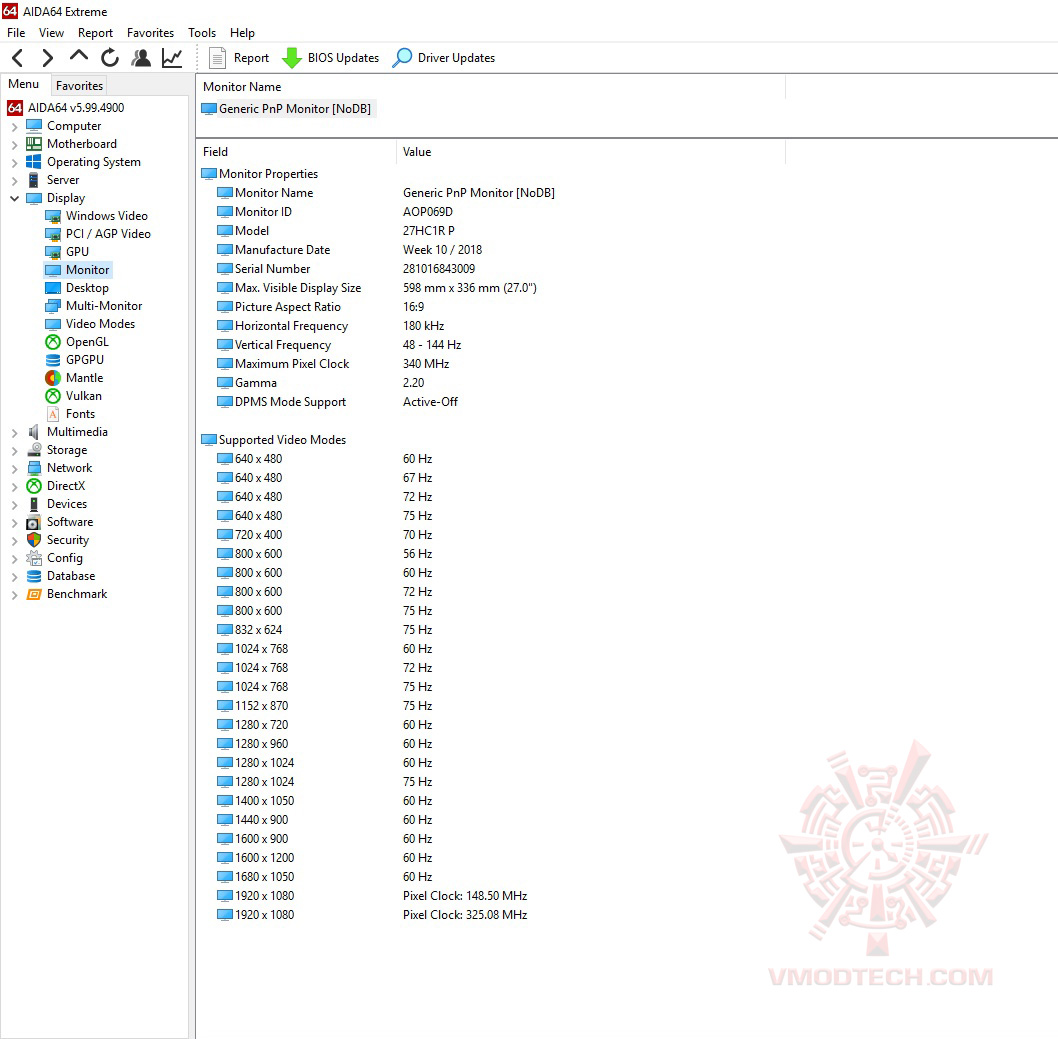Screen dimensions: 1058x1039
Task: Open the File menu
Action: 16,33
